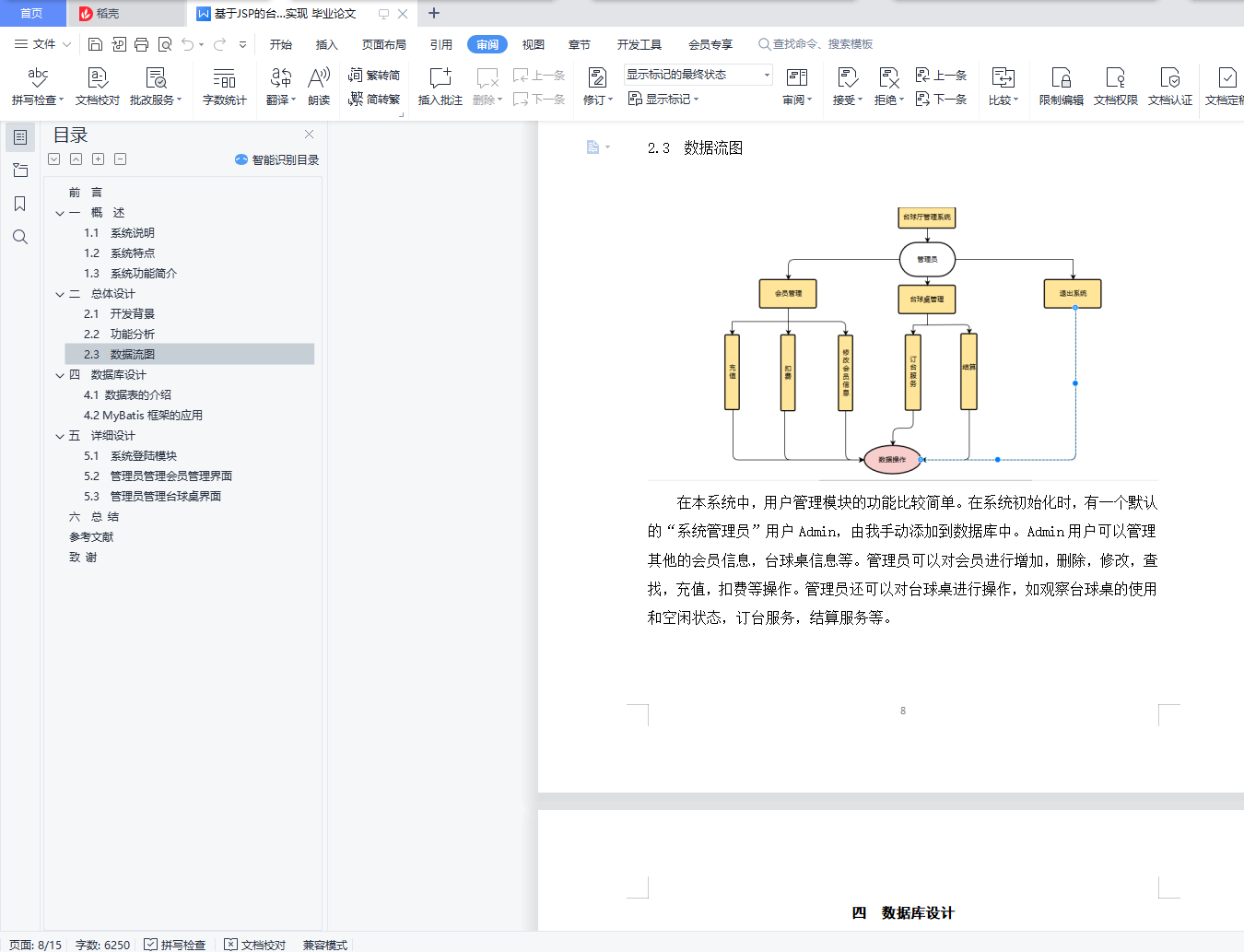The width and height of the screenshot is (1244, 952).
Task: Click the minus box icon in 目录 pane
Action: click(x=121, y=159)
